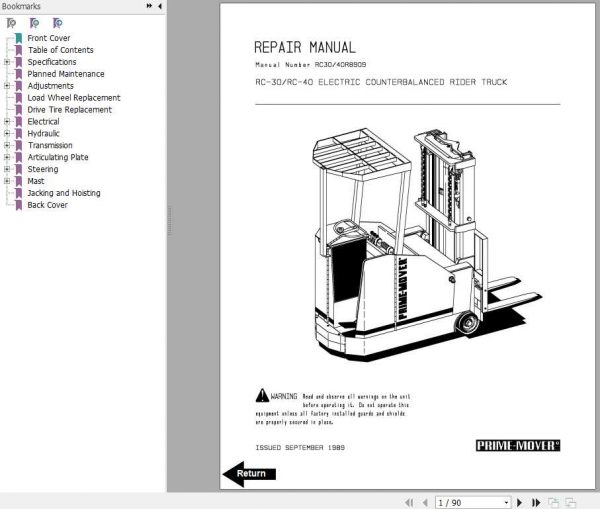Screen dimensions: 600x509
Task: Click the Bookmarks panel title
Action: pos(21,6)
